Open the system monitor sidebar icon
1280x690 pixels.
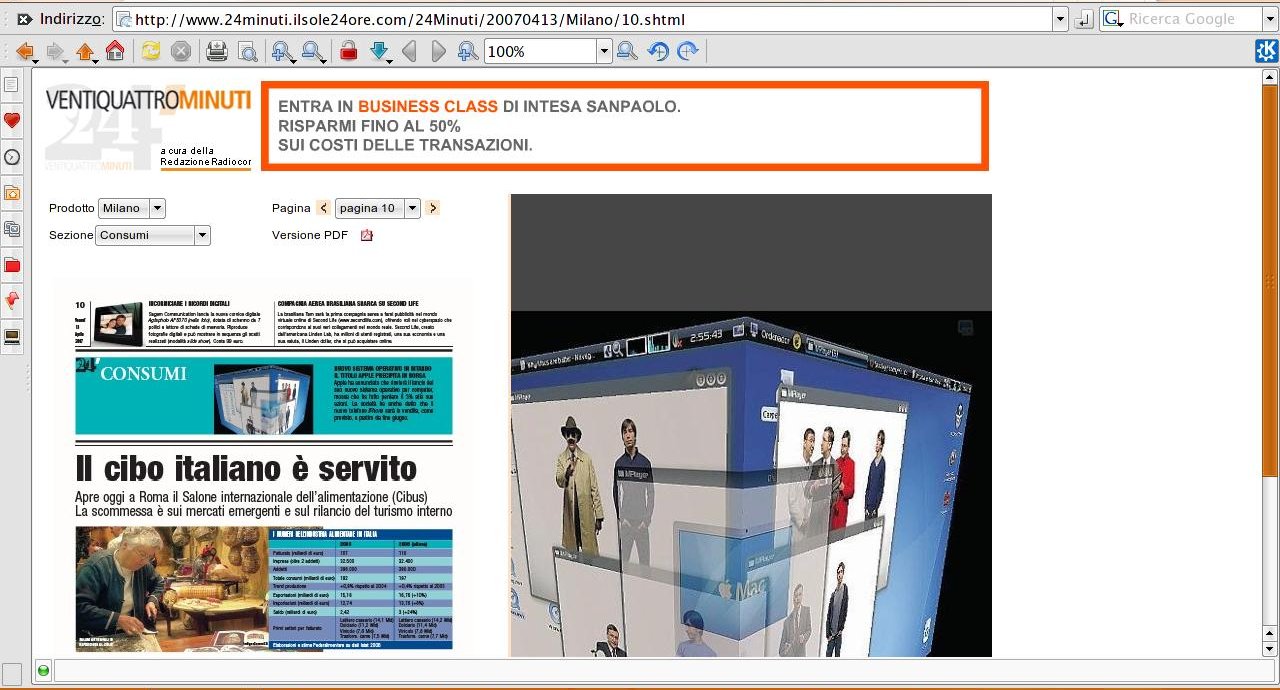click(12, 337)
